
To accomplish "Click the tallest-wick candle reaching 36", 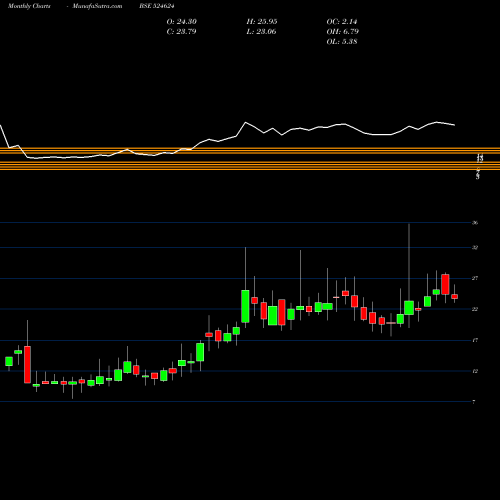I will 409,308.
